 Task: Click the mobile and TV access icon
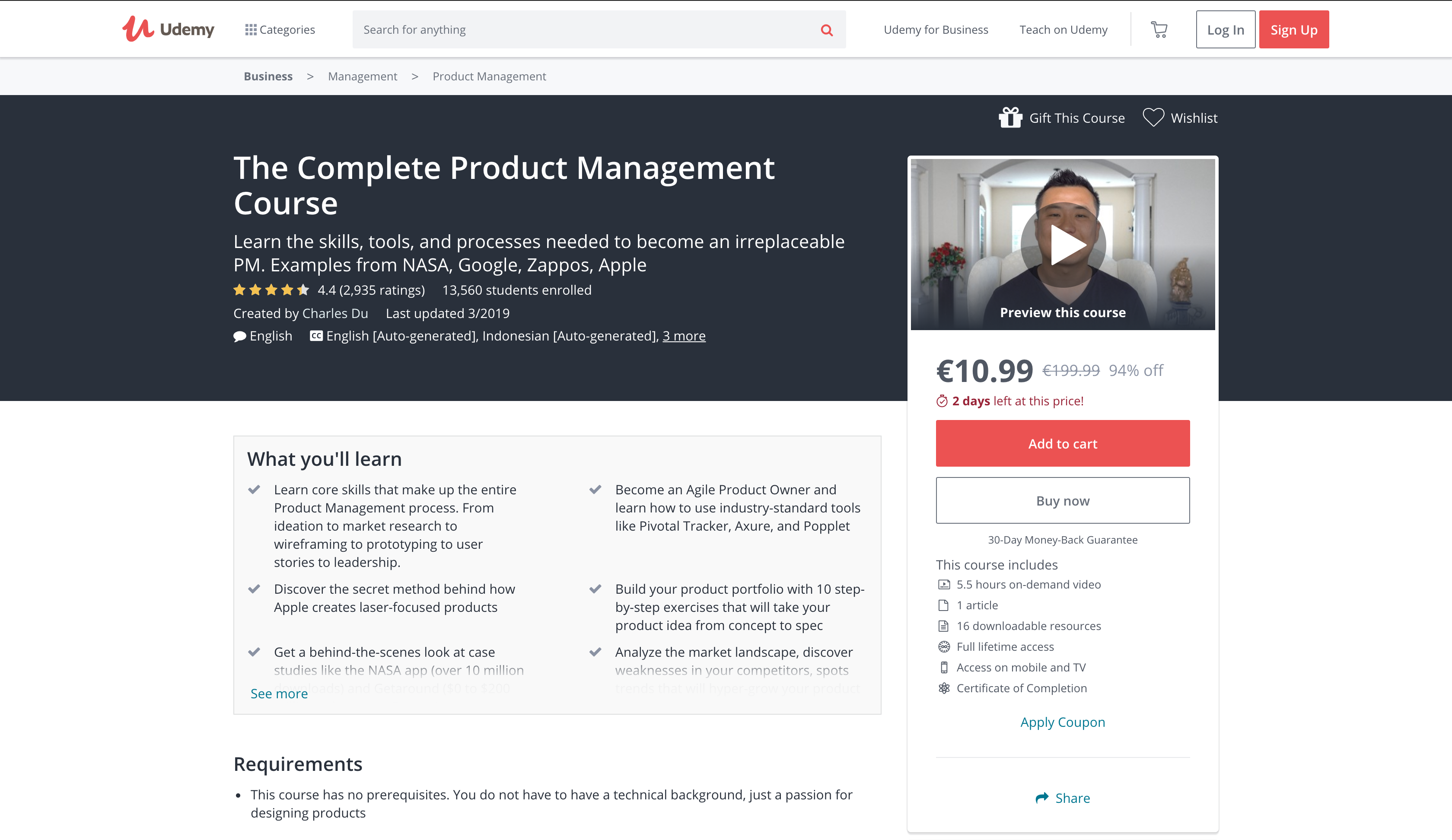(943, 667)
